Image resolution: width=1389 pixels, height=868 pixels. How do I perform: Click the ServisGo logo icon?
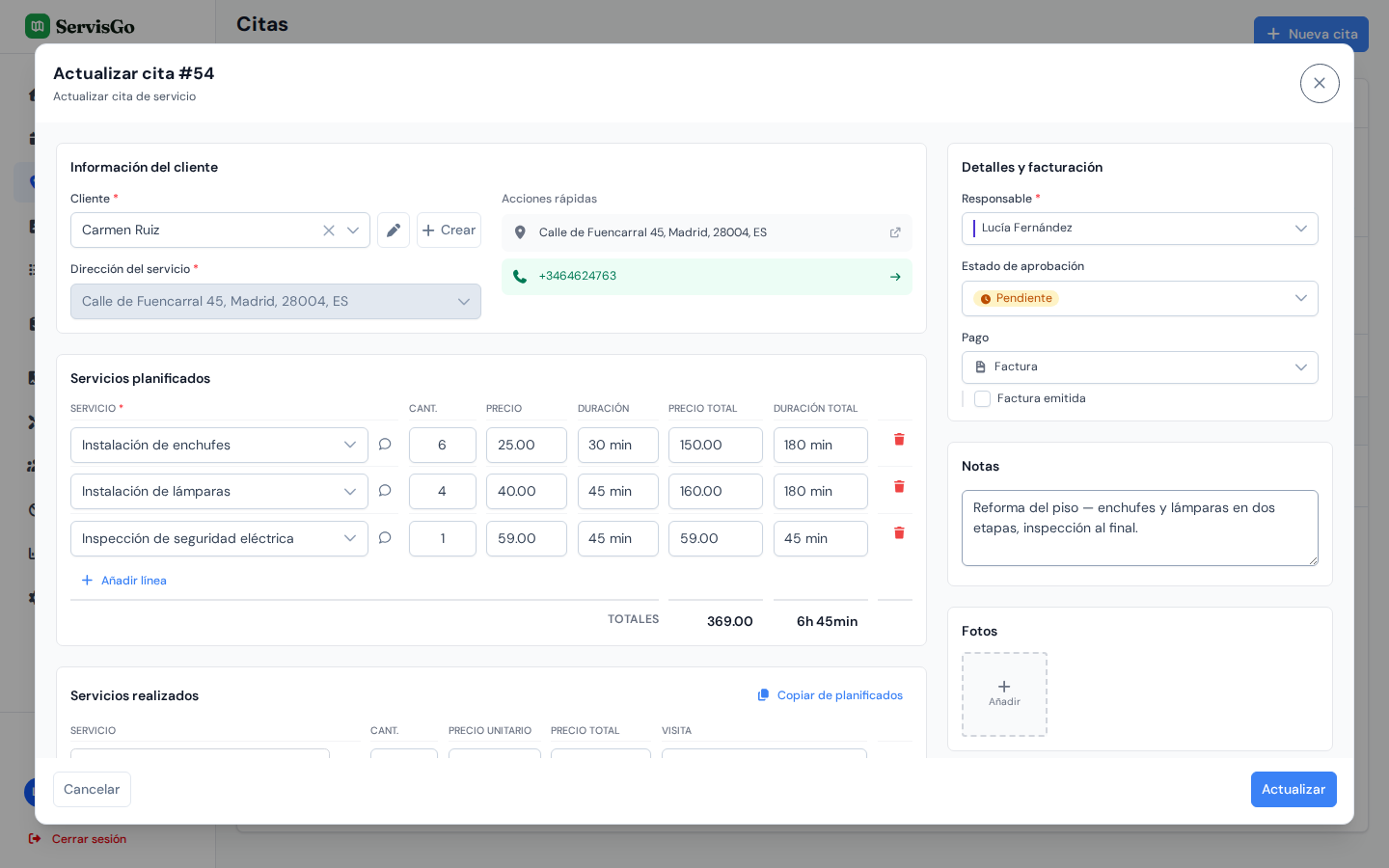pos(38,26)
